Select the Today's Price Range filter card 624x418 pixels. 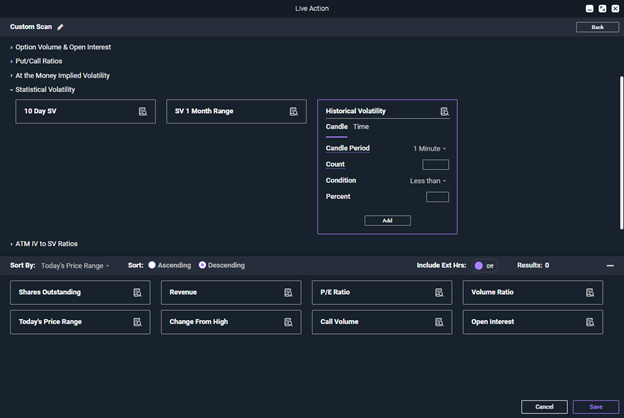coord(80,322)
